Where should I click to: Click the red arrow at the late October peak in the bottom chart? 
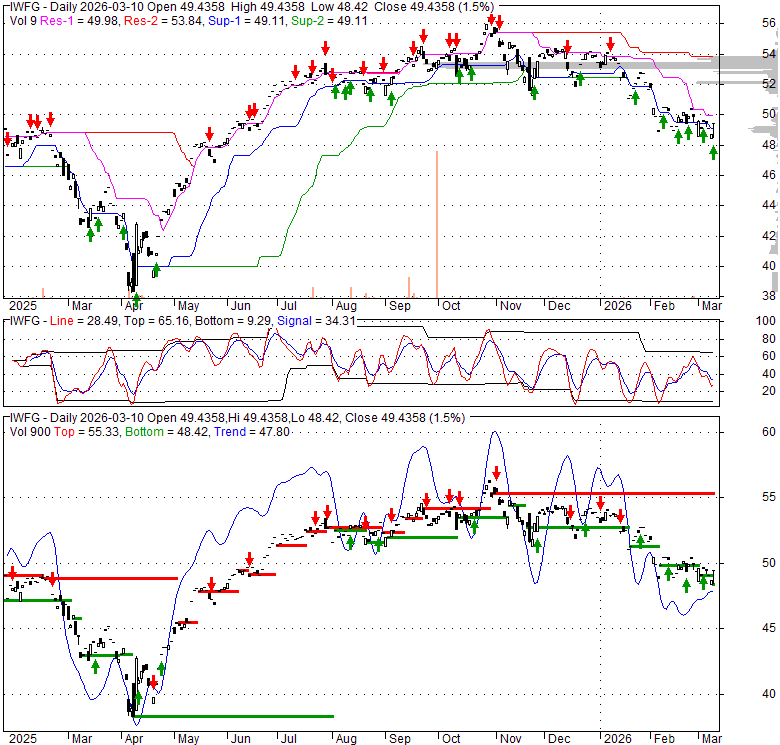[495, 472]
